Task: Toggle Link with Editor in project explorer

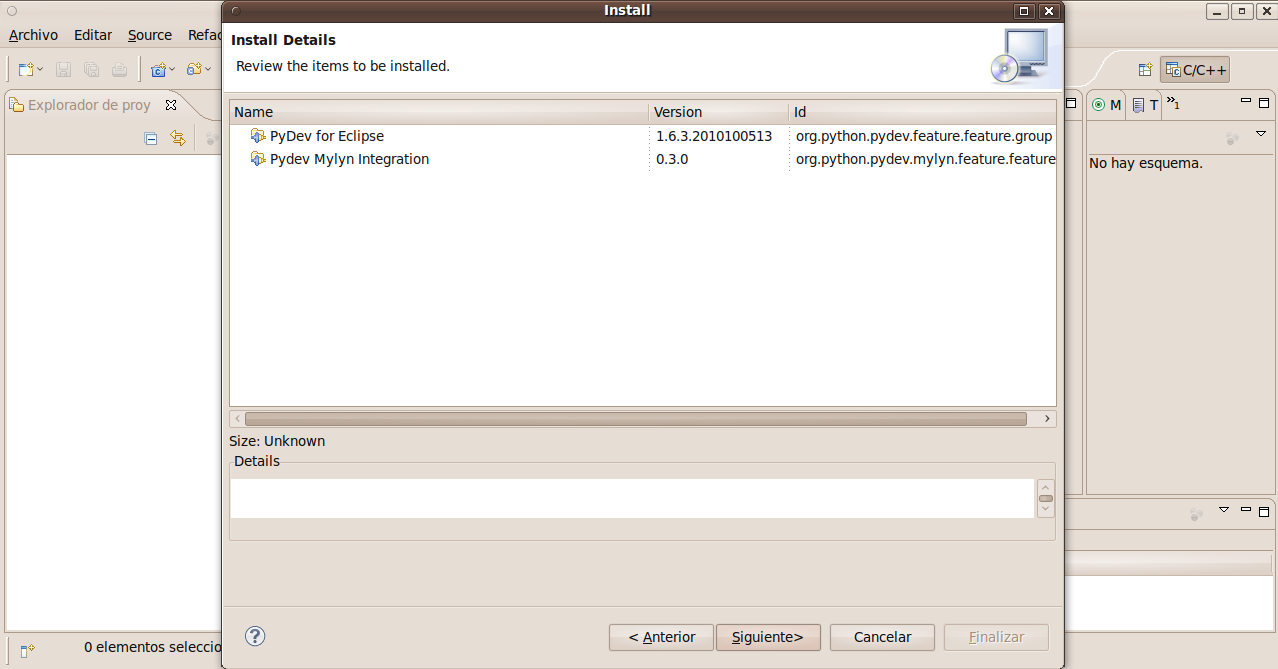Action: click(178, 139)
